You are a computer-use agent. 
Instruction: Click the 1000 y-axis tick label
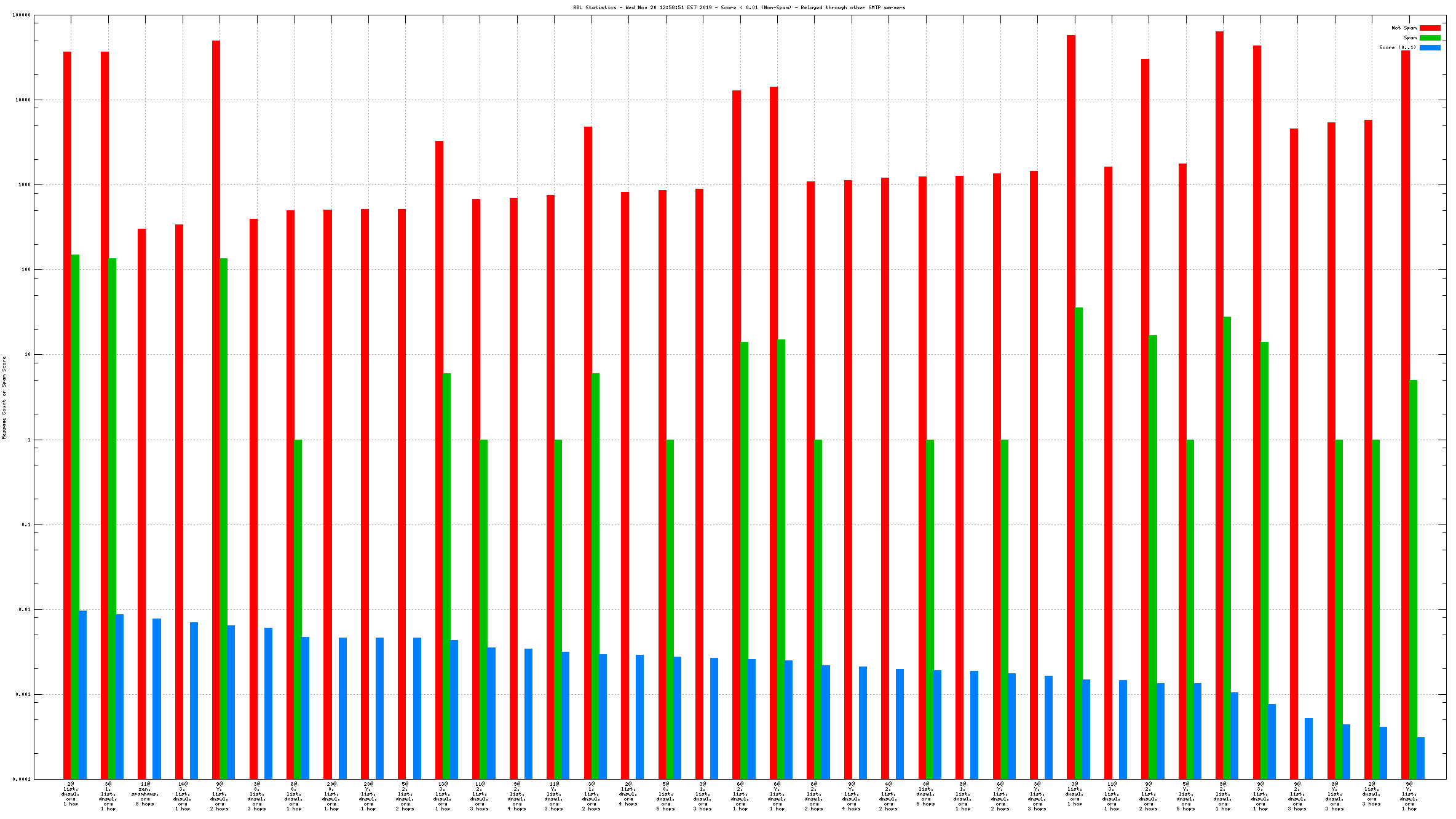pyautogui.click(x=24, y=184)
